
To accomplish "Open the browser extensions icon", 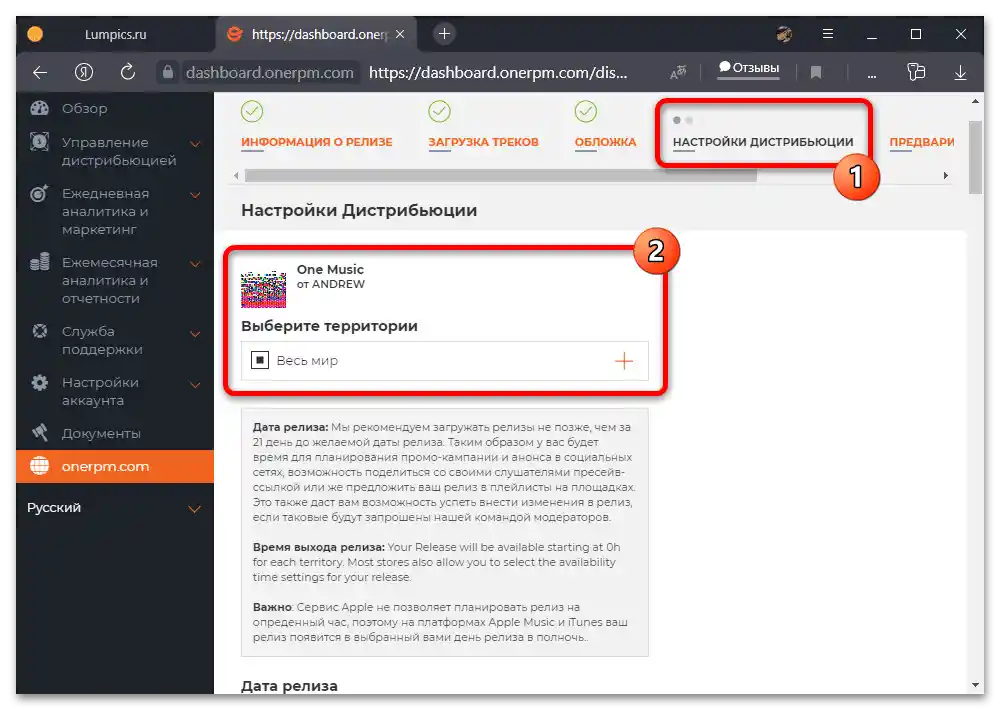I will [916, 71].
